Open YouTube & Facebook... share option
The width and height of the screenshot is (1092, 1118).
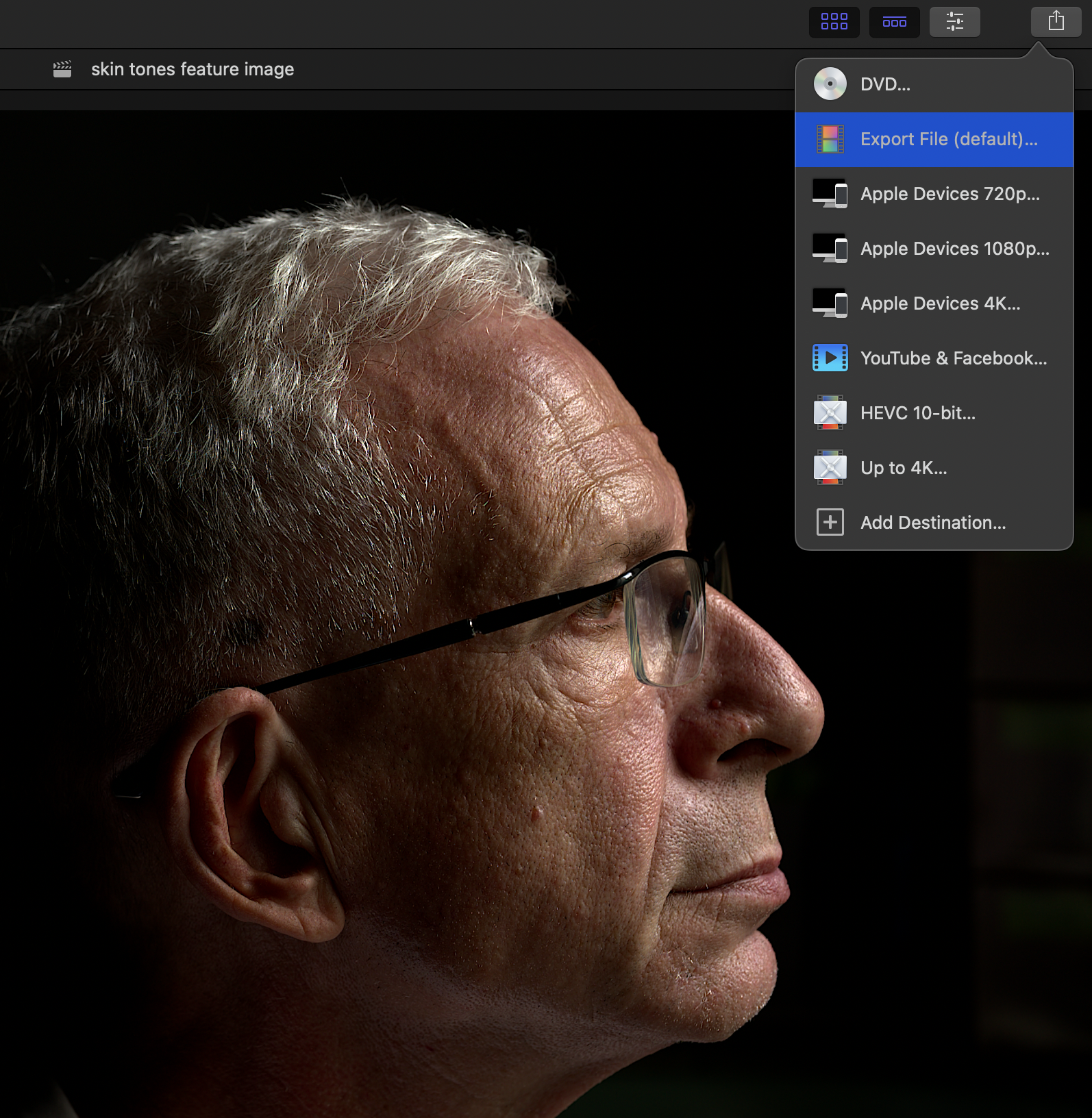953,358
